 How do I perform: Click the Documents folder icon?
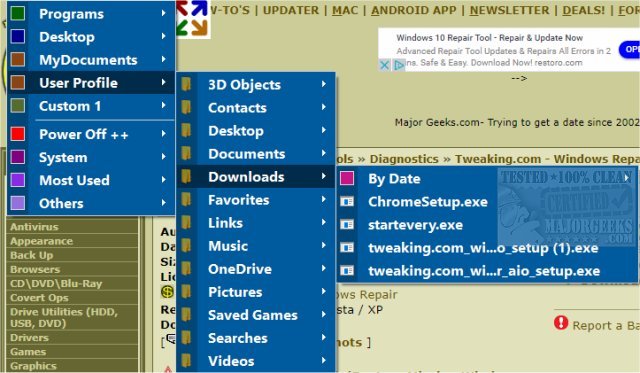[186, 153]
